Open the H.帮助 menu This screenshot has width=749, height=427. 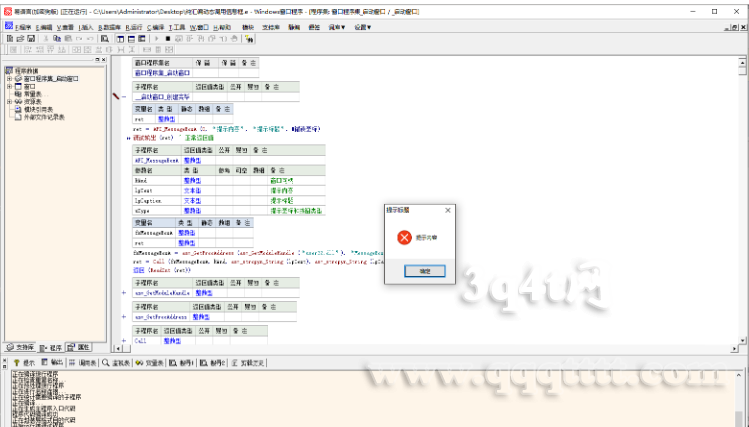222,27
